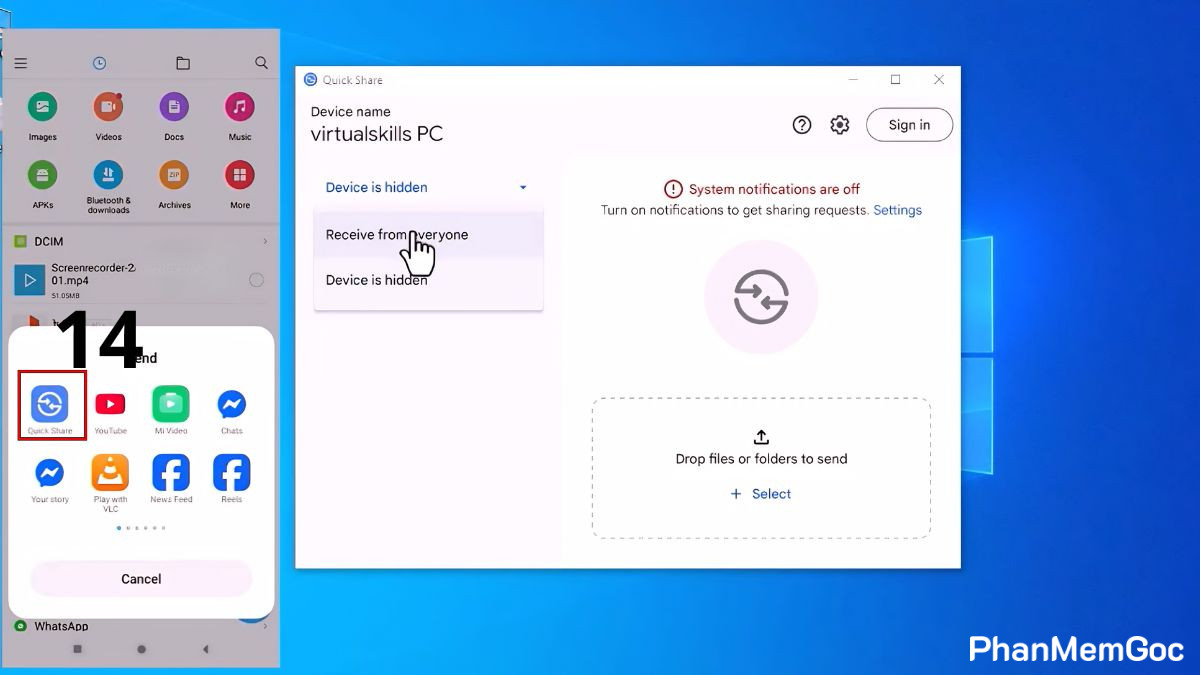
Task: Switch to the Recent clock tab
Action: click(100, 63)
